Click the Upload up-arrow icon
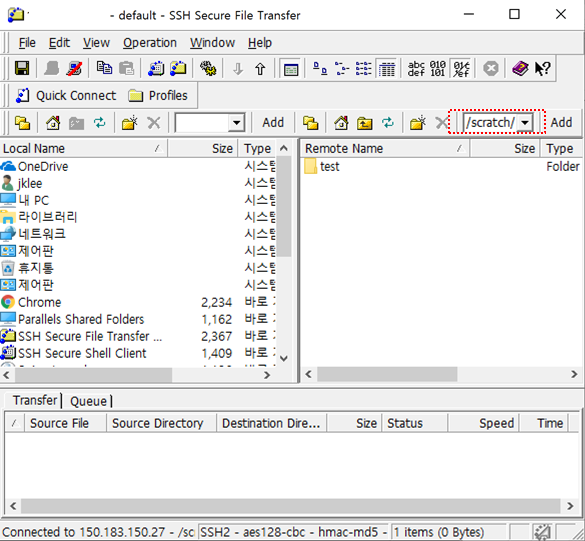This screenshot has width=585, height=541. pyautogui.click(x=260, y=69)
